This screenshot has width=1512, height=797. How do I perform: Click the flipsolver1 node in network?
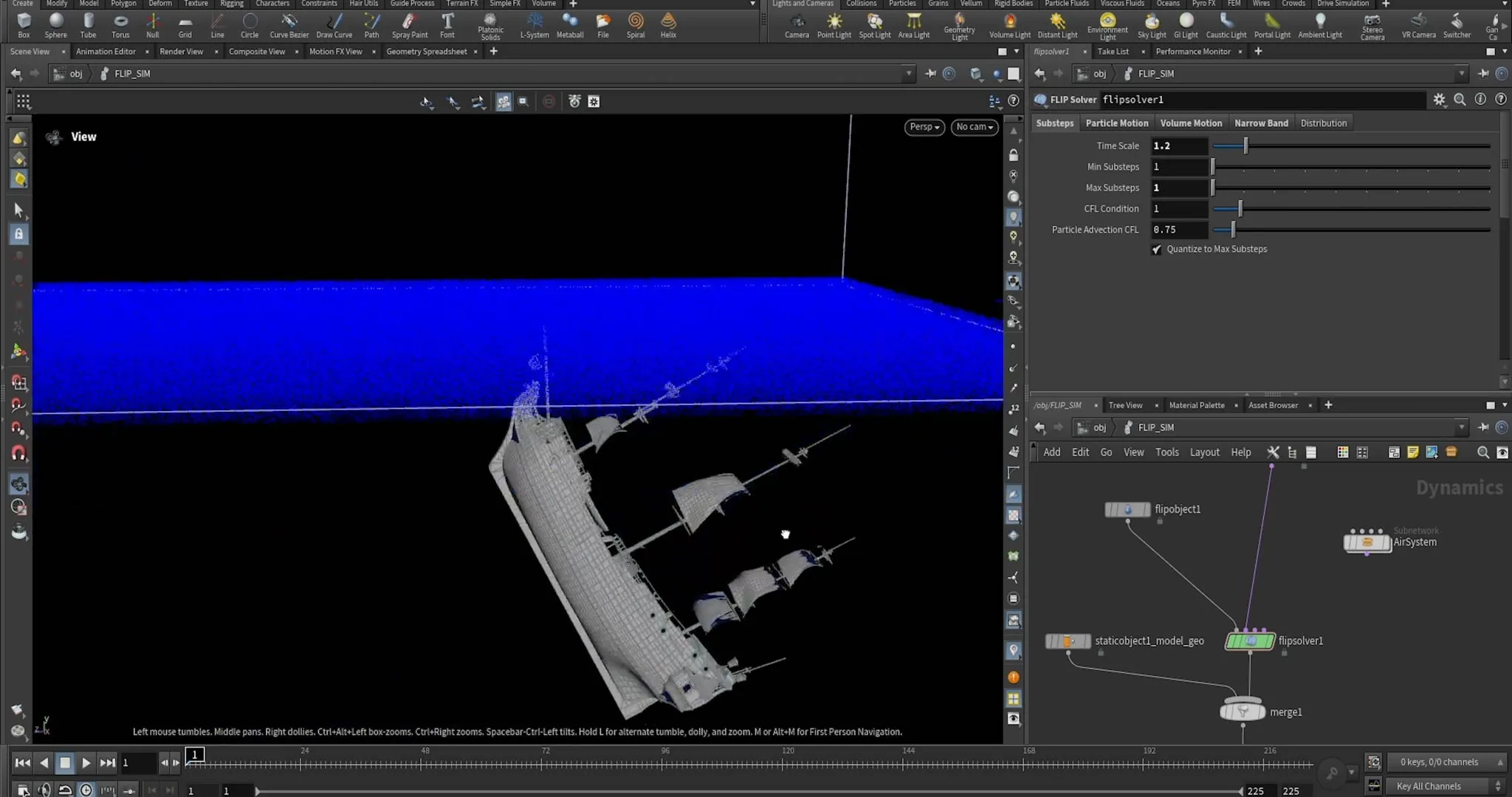click(x=1250, y=641)
